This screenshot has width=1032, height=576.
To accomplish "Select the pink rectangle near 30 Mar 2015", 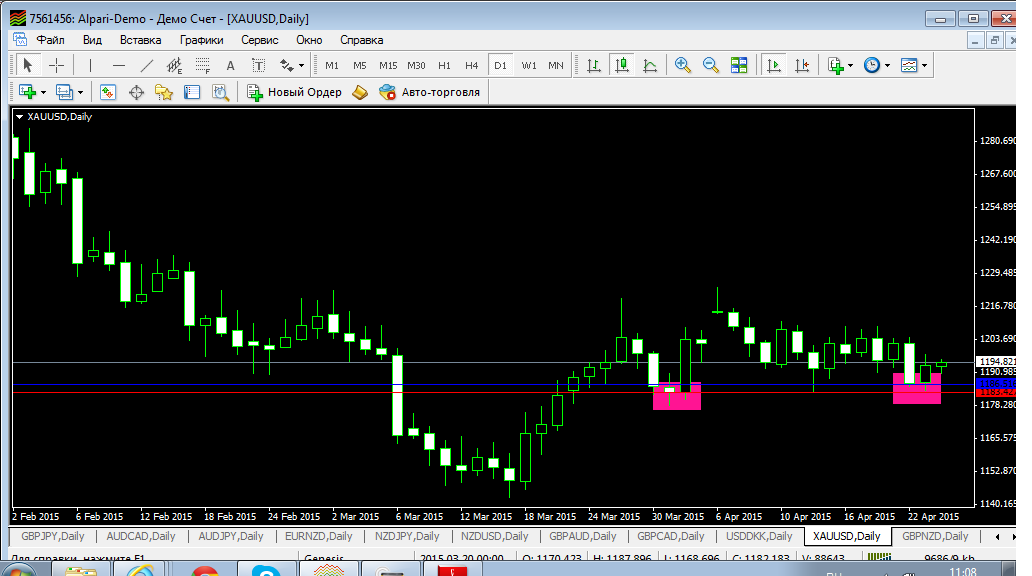I will (677, 396).
